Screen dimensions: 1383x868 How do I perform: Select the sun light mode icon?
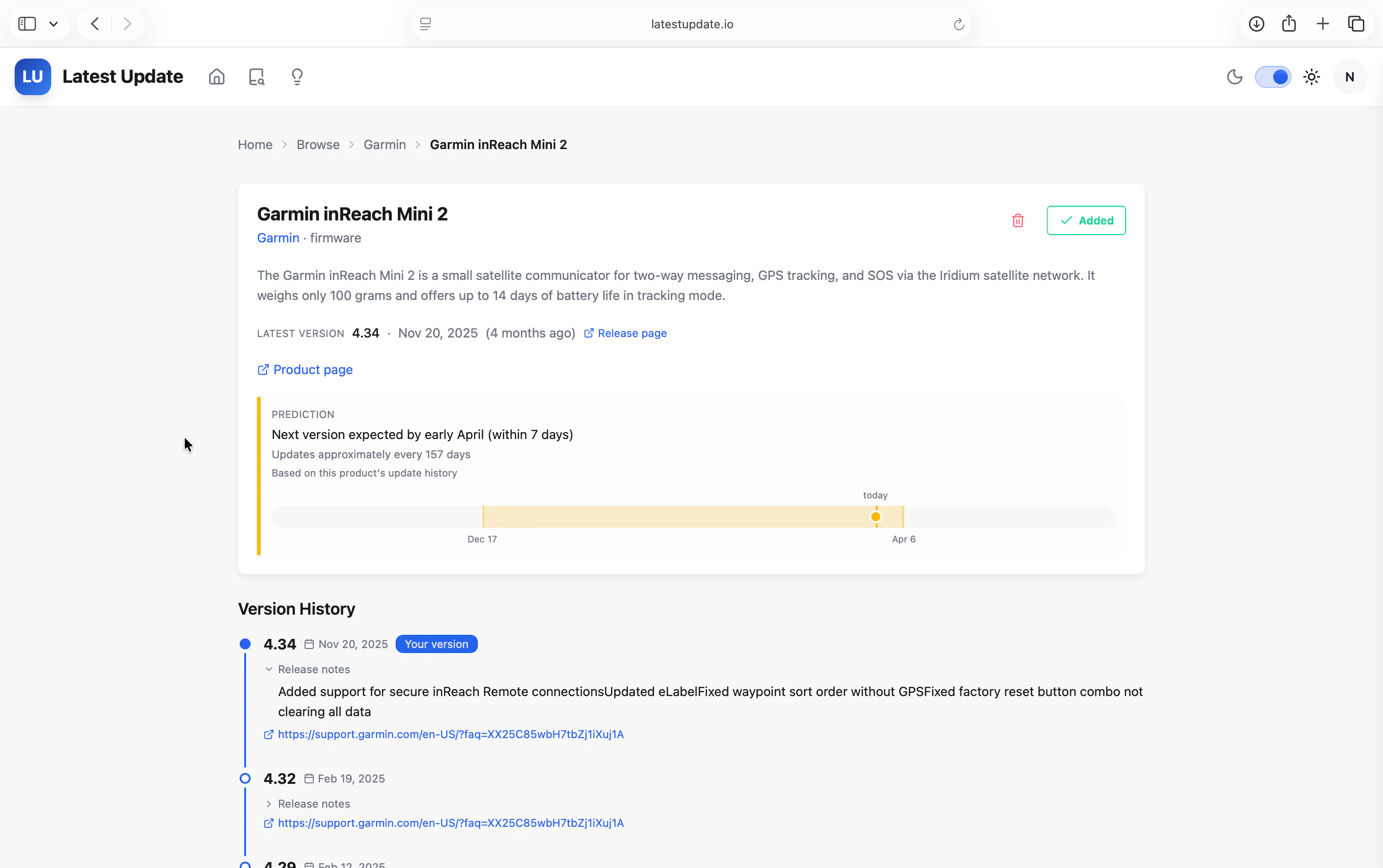tap(1311, 77)
